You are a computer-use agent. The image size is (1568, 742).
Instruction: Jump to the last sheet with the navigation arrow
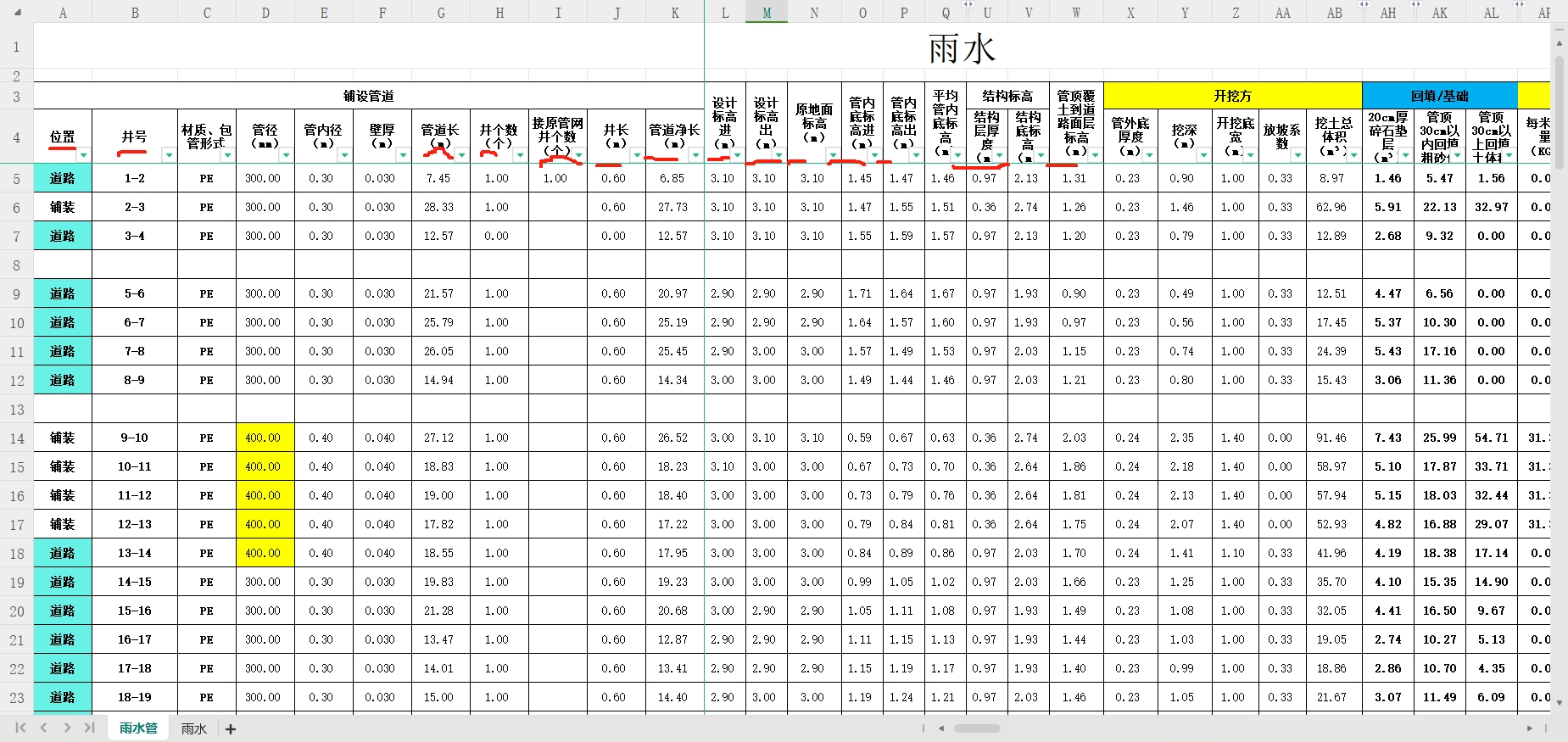point(89,728)
